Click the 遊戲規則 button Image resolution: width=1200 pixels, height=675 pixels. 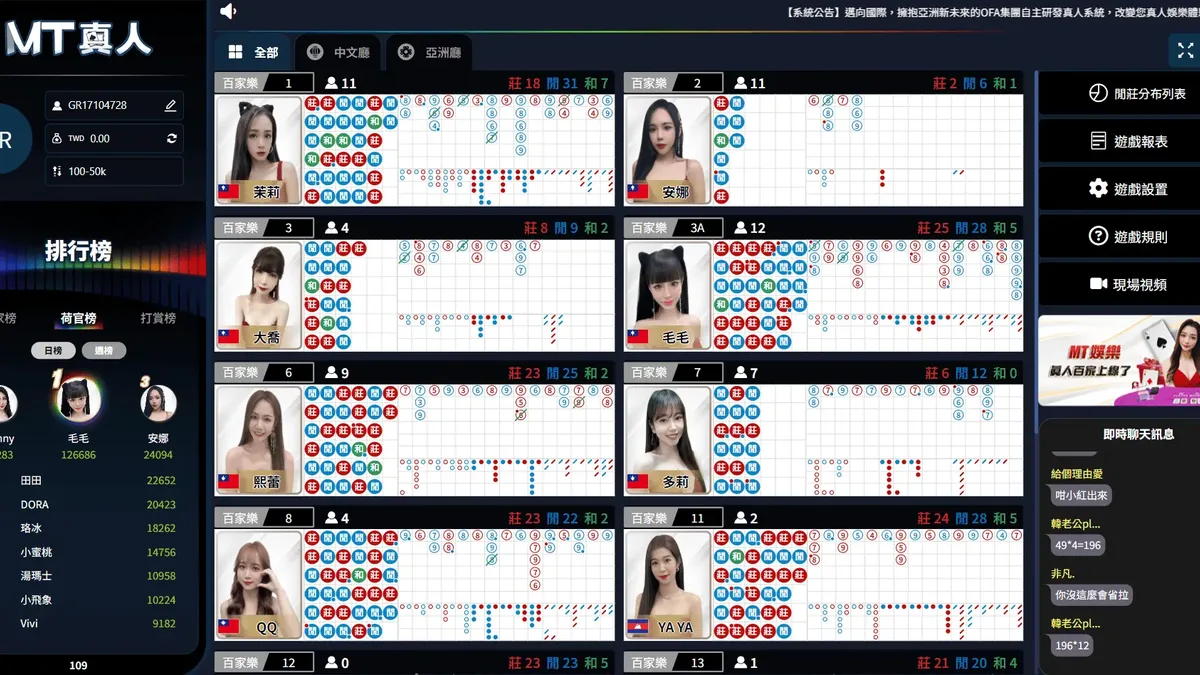(1118, 237)
